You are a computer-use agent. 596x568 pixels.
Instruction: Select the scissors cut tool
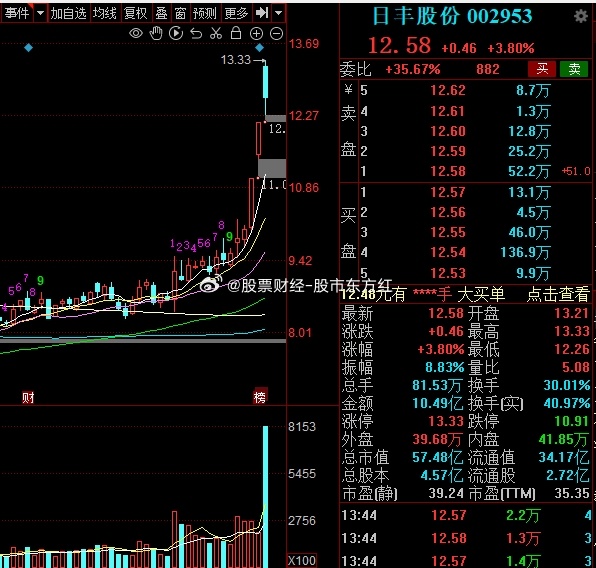pyautogui.click(x=216, y=33)
